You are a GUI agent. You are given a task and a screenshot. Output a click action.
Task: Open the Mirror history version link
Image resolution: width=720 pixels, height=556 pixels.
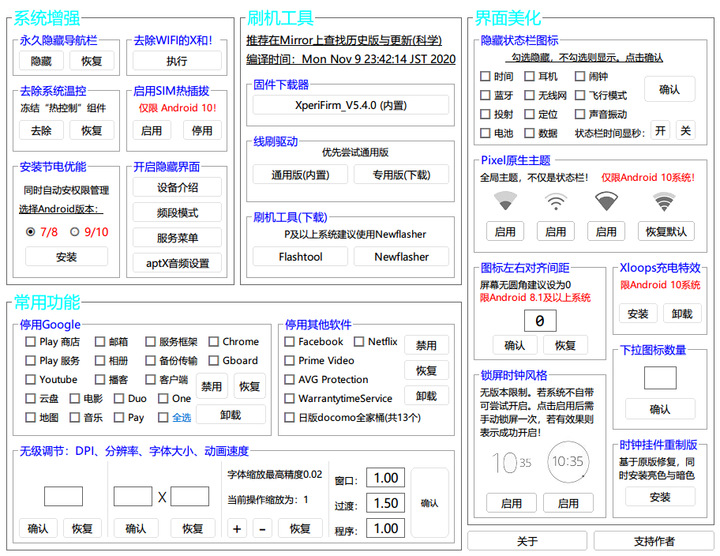[344, 40]
